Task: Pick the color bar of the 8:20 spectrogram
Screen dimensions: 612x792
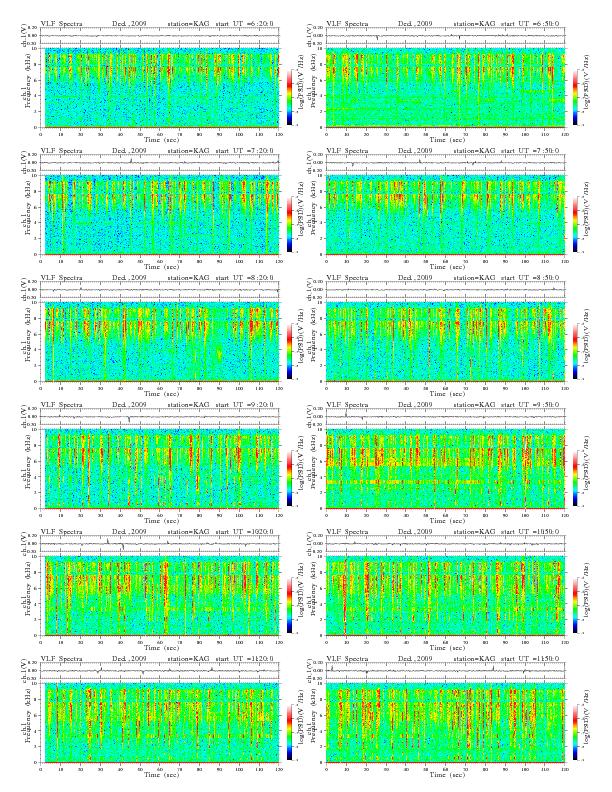Action: (289, 352)
